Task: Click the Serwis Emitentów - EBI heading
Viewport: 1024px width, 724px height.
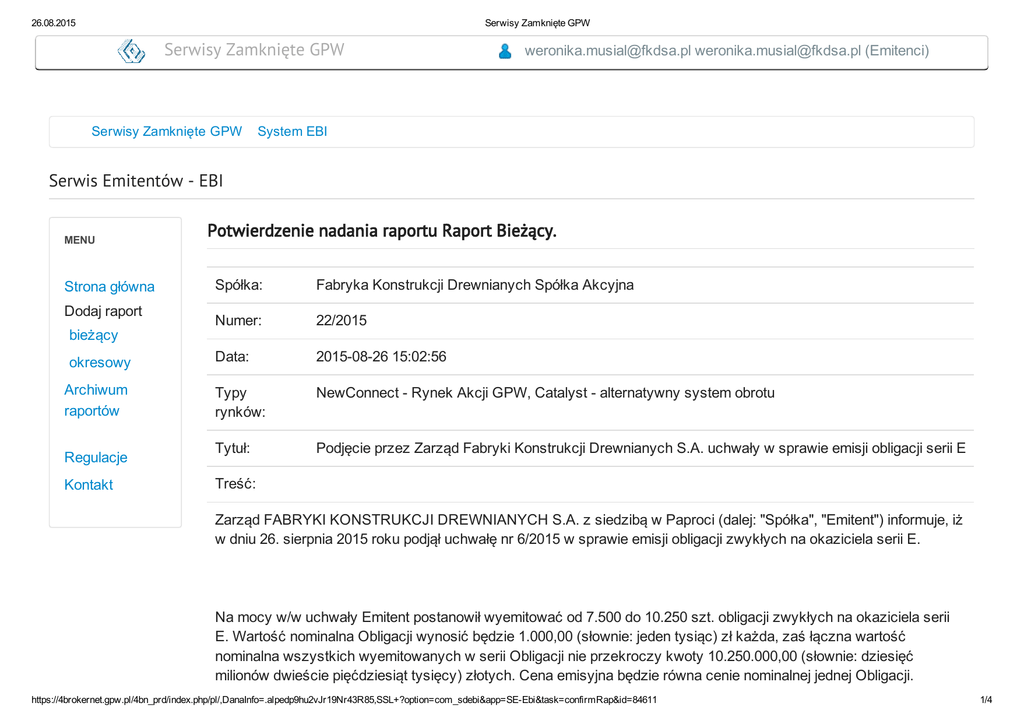Action: click(136, 181)
